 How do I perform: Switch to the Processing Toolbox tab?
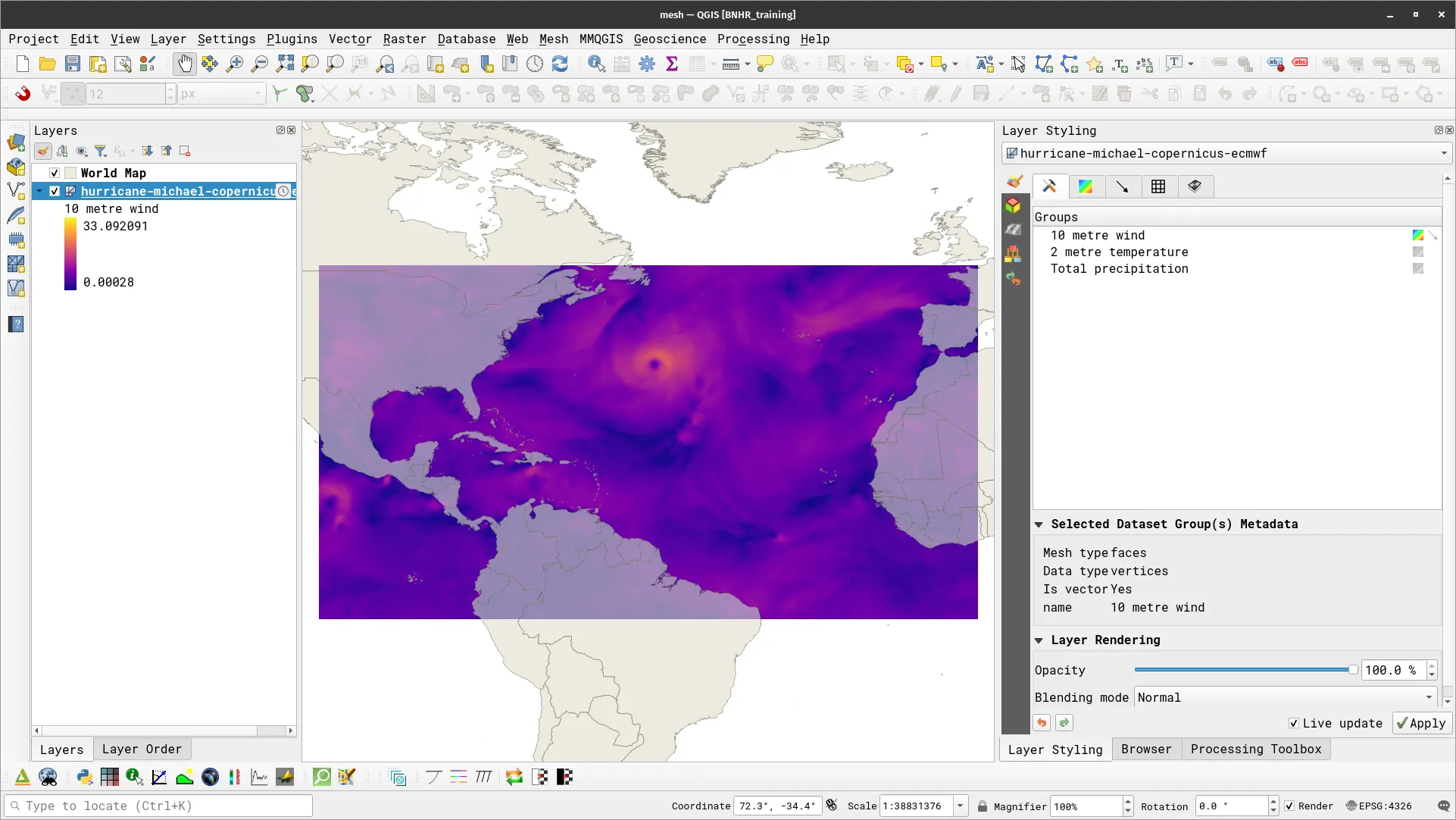point(1255,749)
